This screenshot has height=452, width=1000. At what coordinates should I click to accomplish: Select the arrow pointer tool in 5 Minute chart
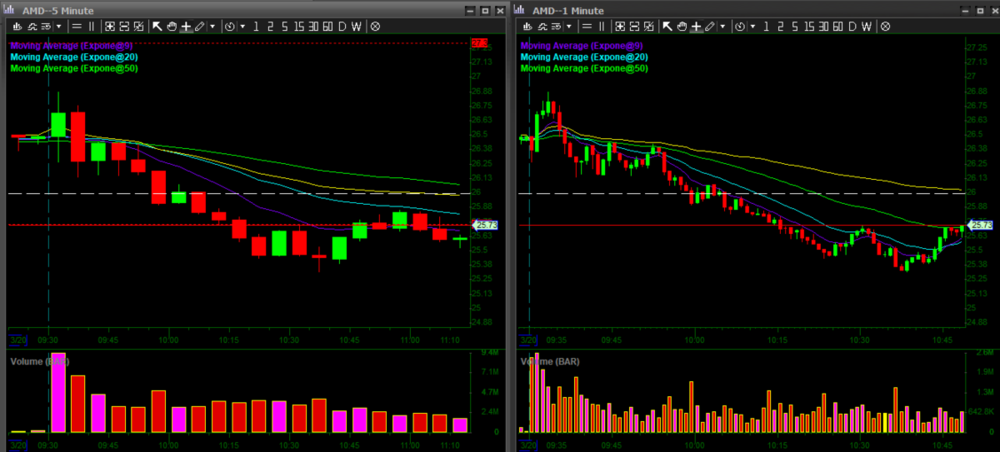click(x=157, y=27)
